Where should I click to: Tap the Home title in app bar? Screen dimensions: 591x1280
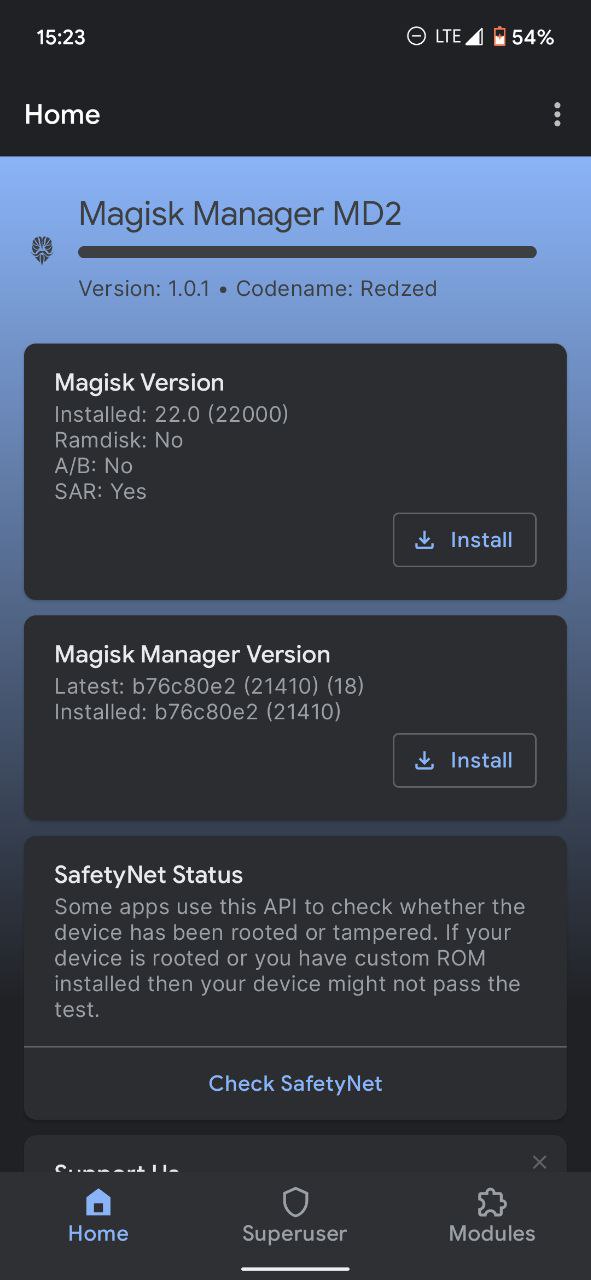(62, 114)
